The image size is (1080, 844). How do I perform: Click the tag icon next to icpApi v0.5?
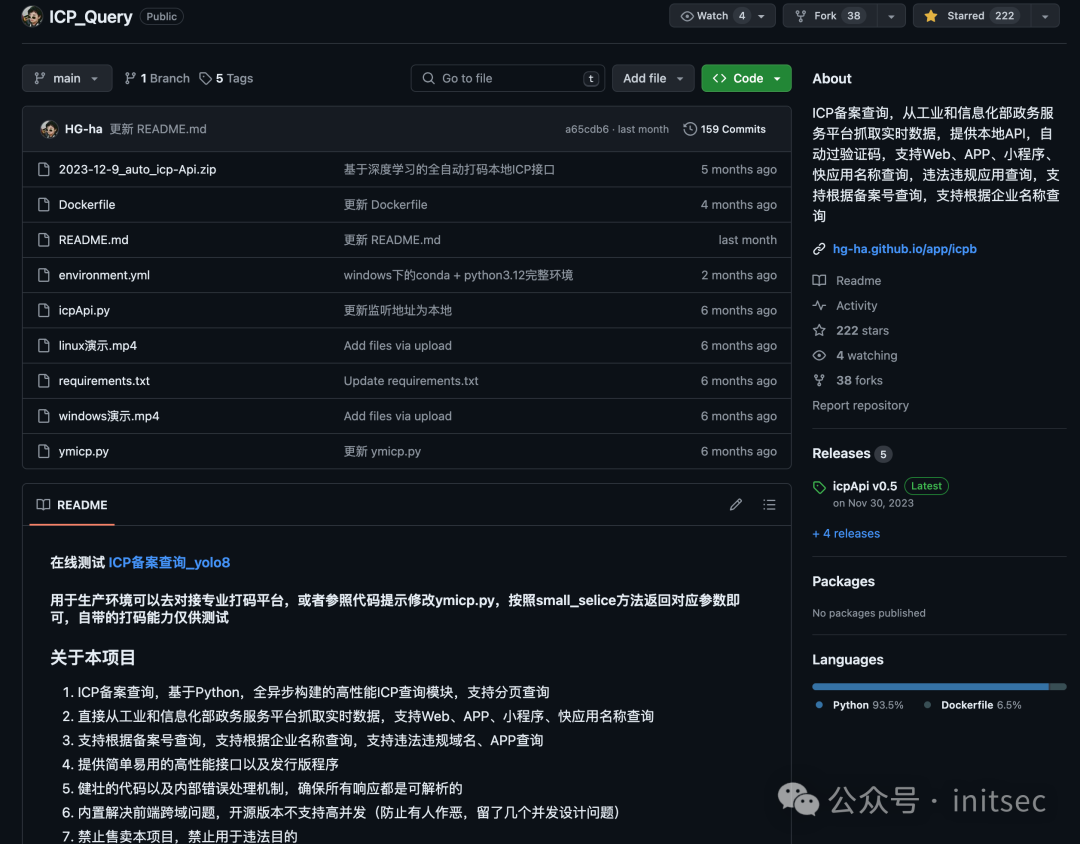pyautogui.click(x=819, y=486)
